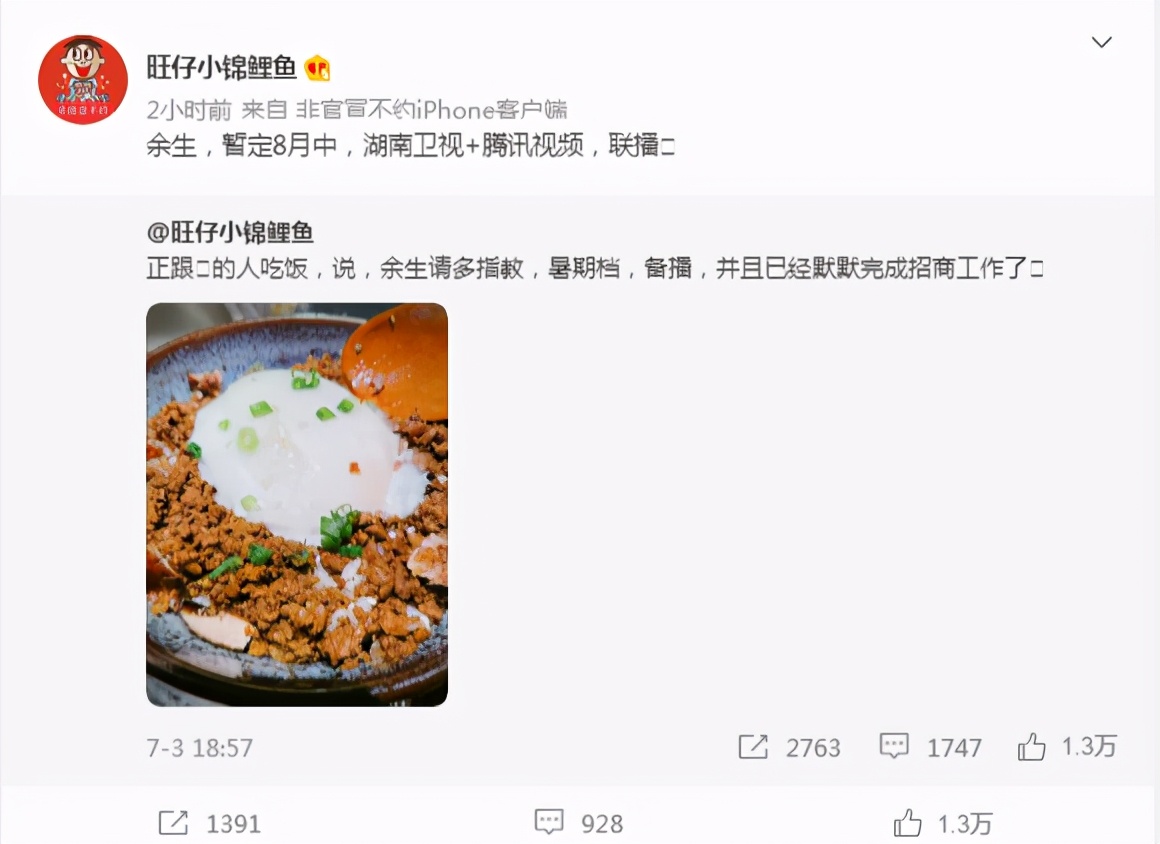Open the 旺仔小锦鲤鱼 profile avatar

(83, 80)
